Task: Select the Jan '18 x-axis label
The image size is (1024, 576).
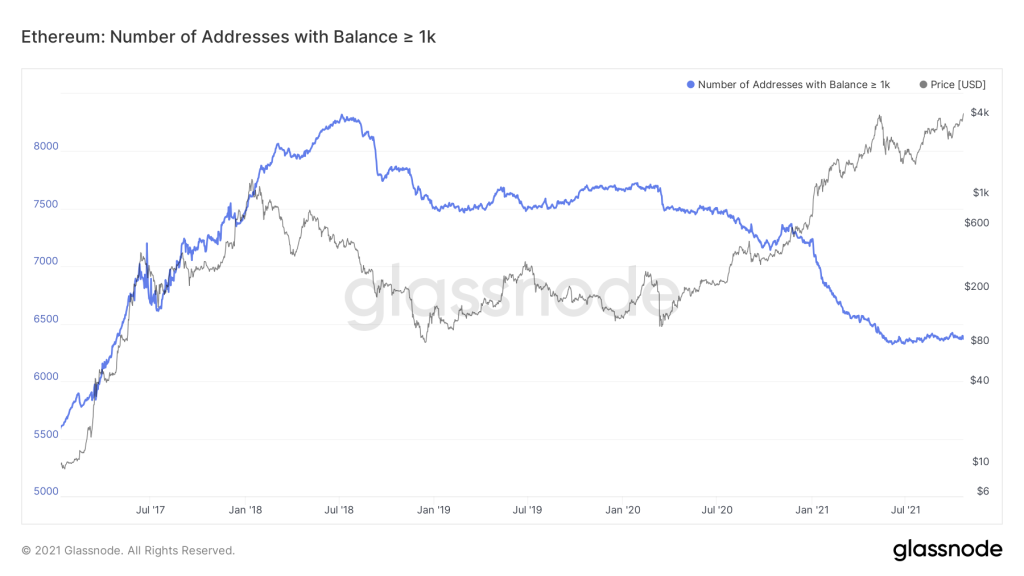Action: pyautogui.click(x=245, y=510)
